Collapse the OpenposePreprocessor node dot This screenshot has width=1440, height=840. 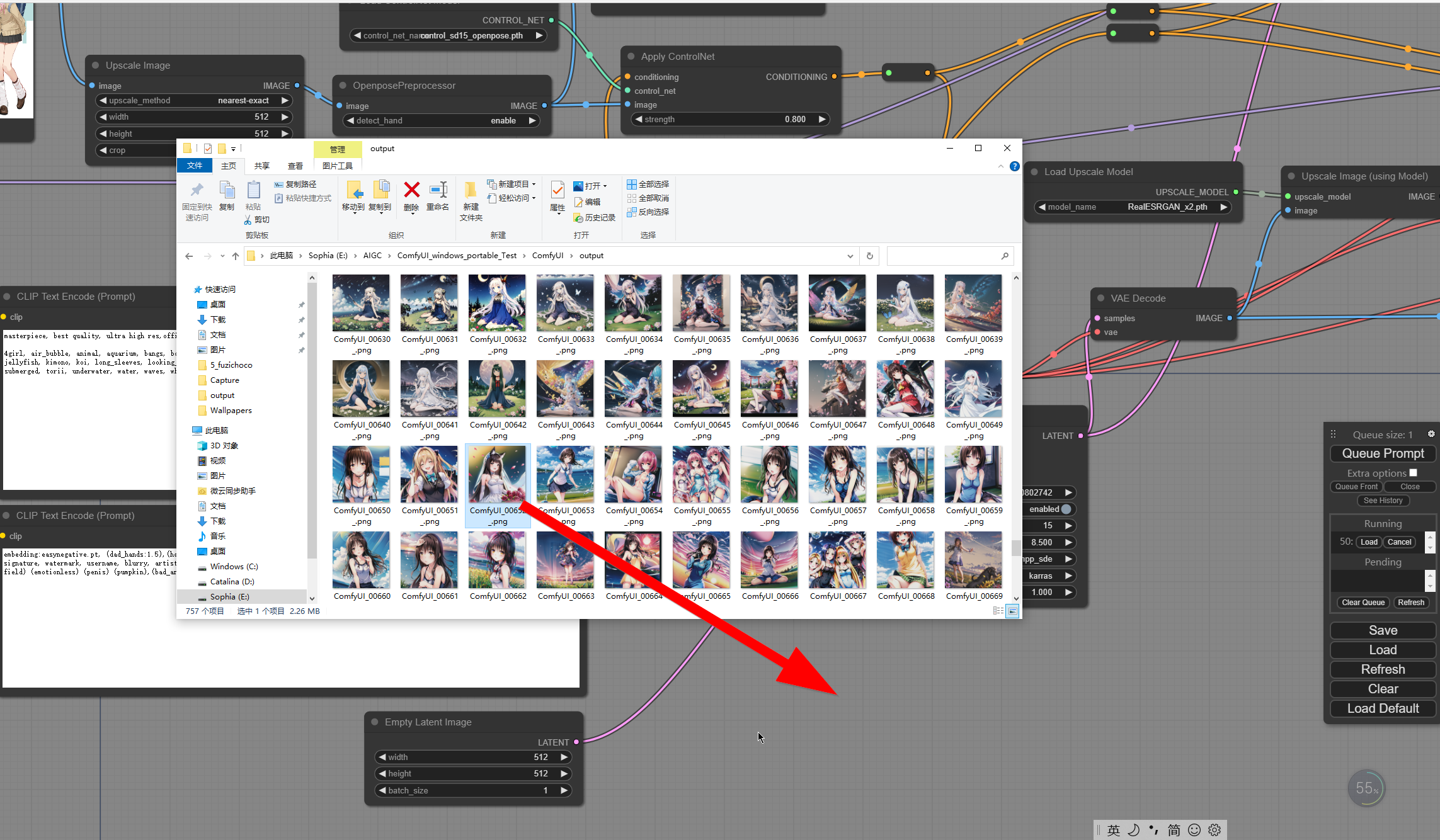pyautogui.click(x=343, y=86)
